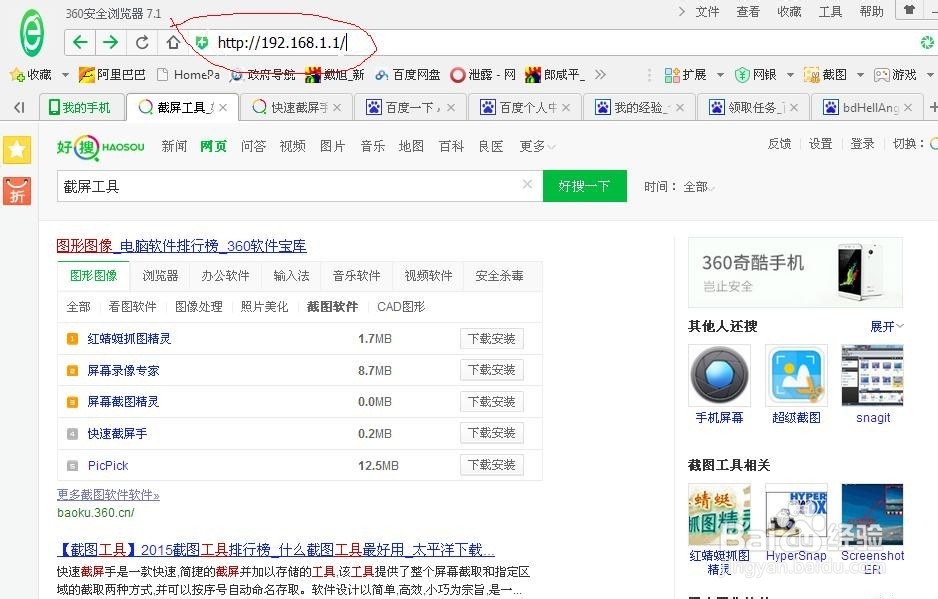The width and height of the screenshot is (938, 599).
Task: Open the 更多截图软件软件 link
Action: [107, 493]
